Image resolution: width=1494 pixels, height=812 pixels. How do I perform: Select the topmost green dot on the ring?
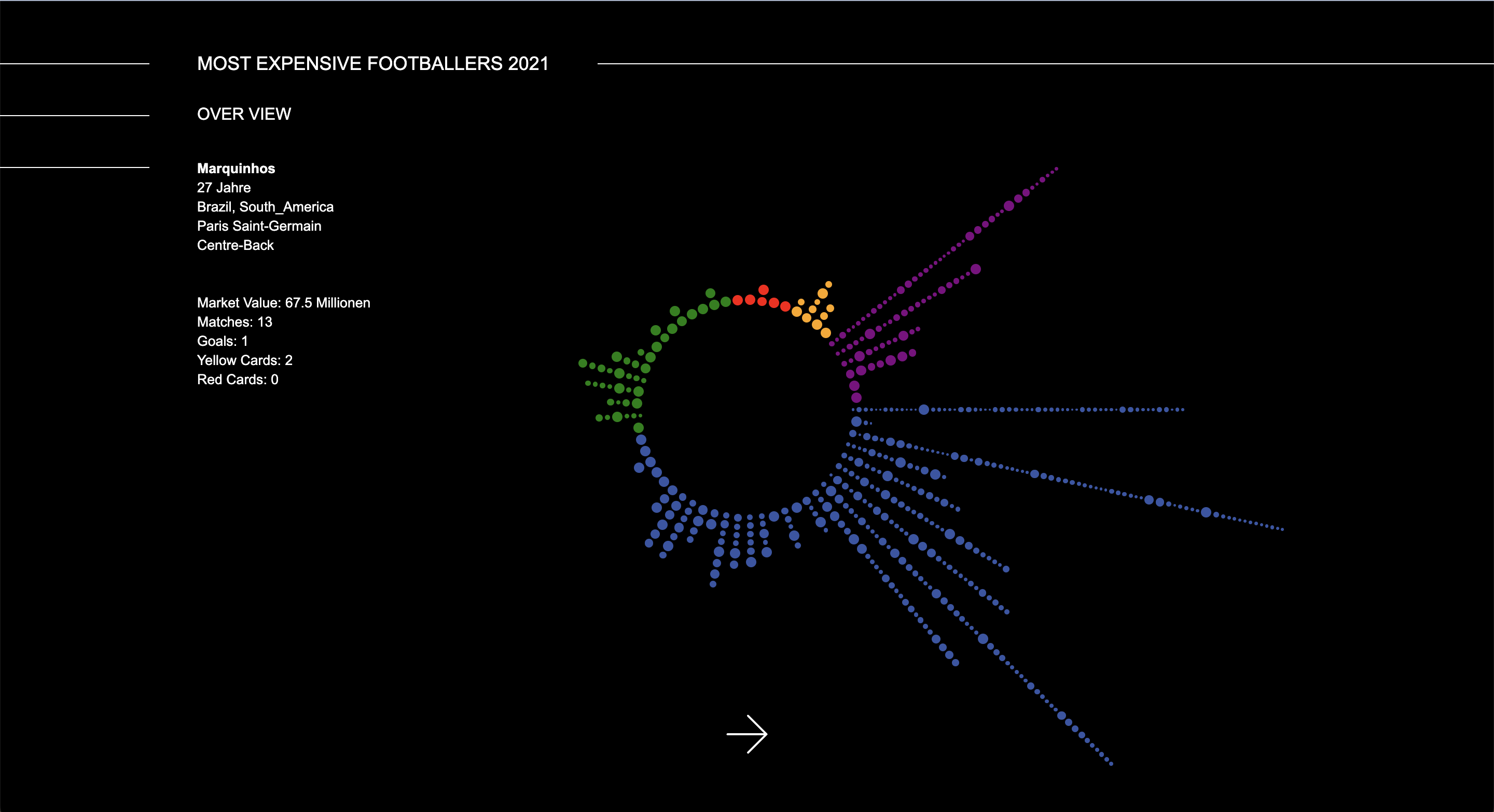(x=710, y=292)
